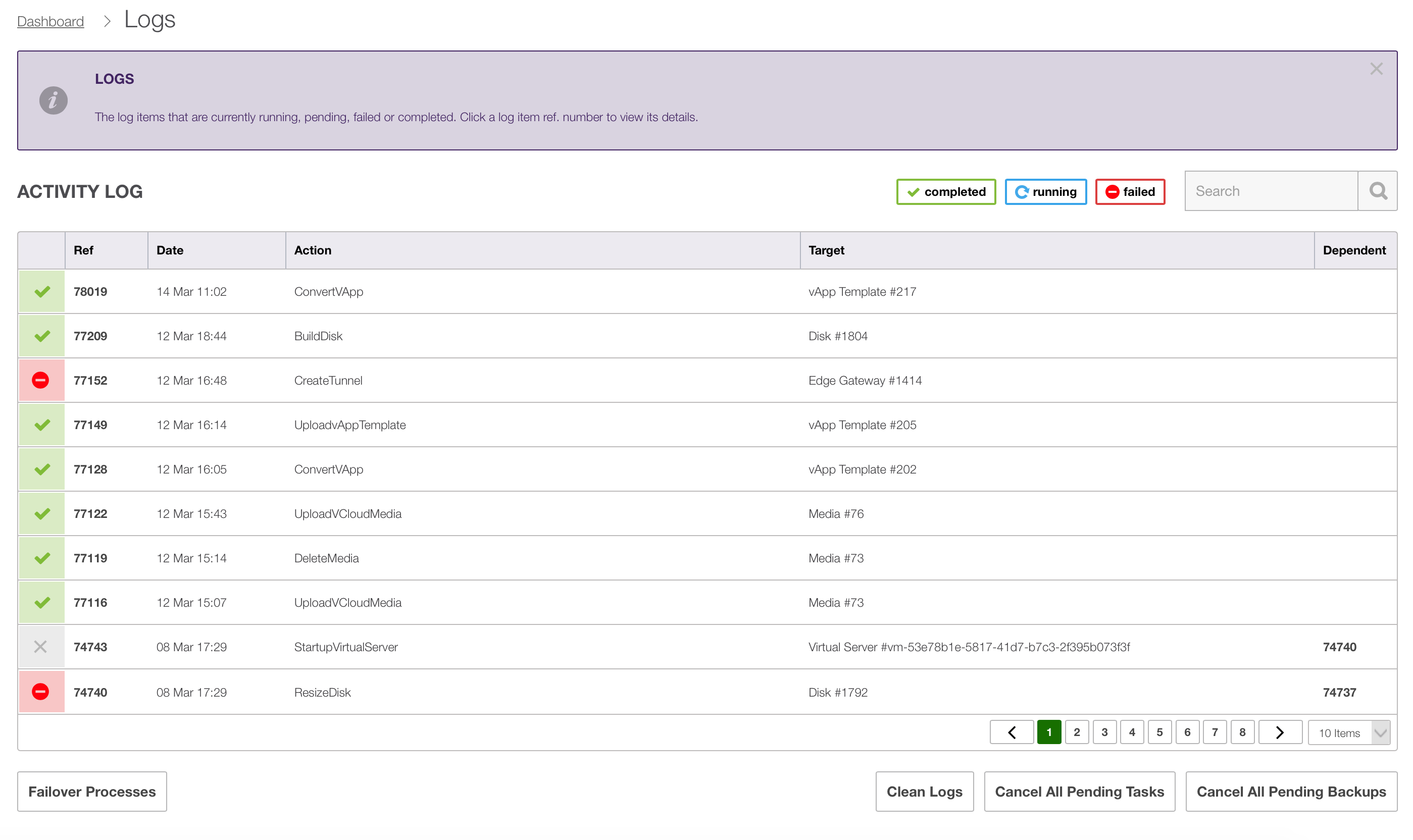Toggle the failed filter
The image size is (1413, 840).
1130,191
